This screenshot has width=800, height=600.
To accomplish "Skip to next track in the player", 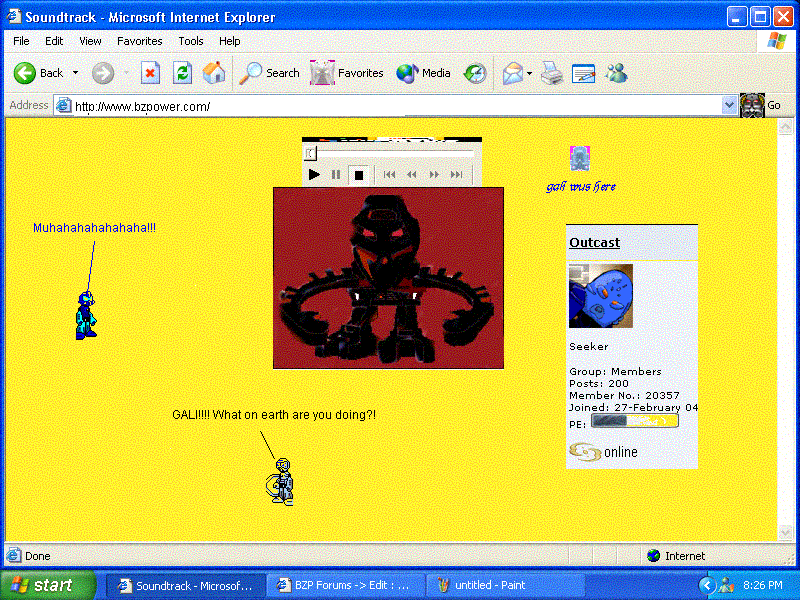I will [x=457, y=175].
